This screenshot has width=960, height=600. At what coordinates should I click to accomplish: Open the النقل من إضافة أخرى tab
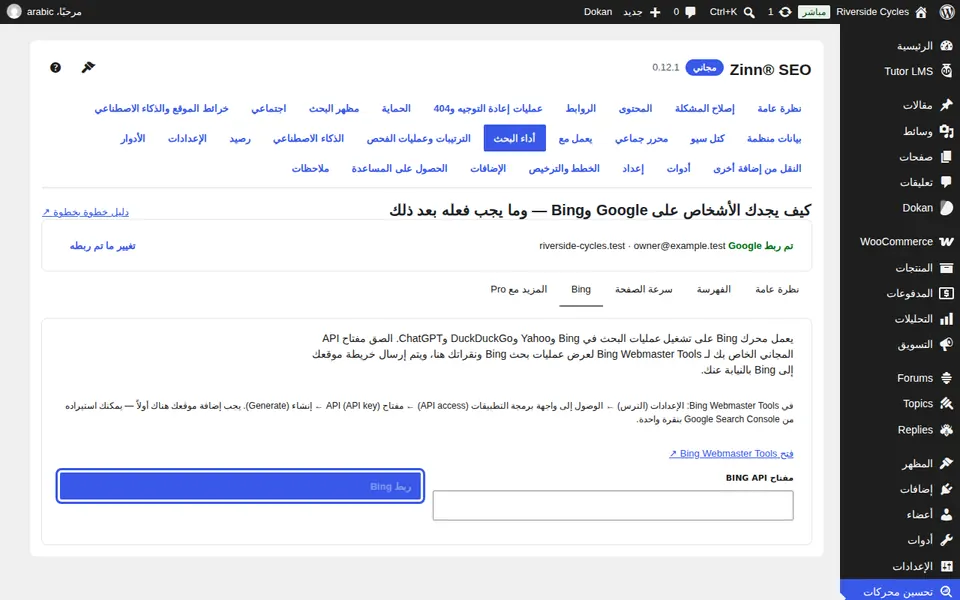[757, 168]
